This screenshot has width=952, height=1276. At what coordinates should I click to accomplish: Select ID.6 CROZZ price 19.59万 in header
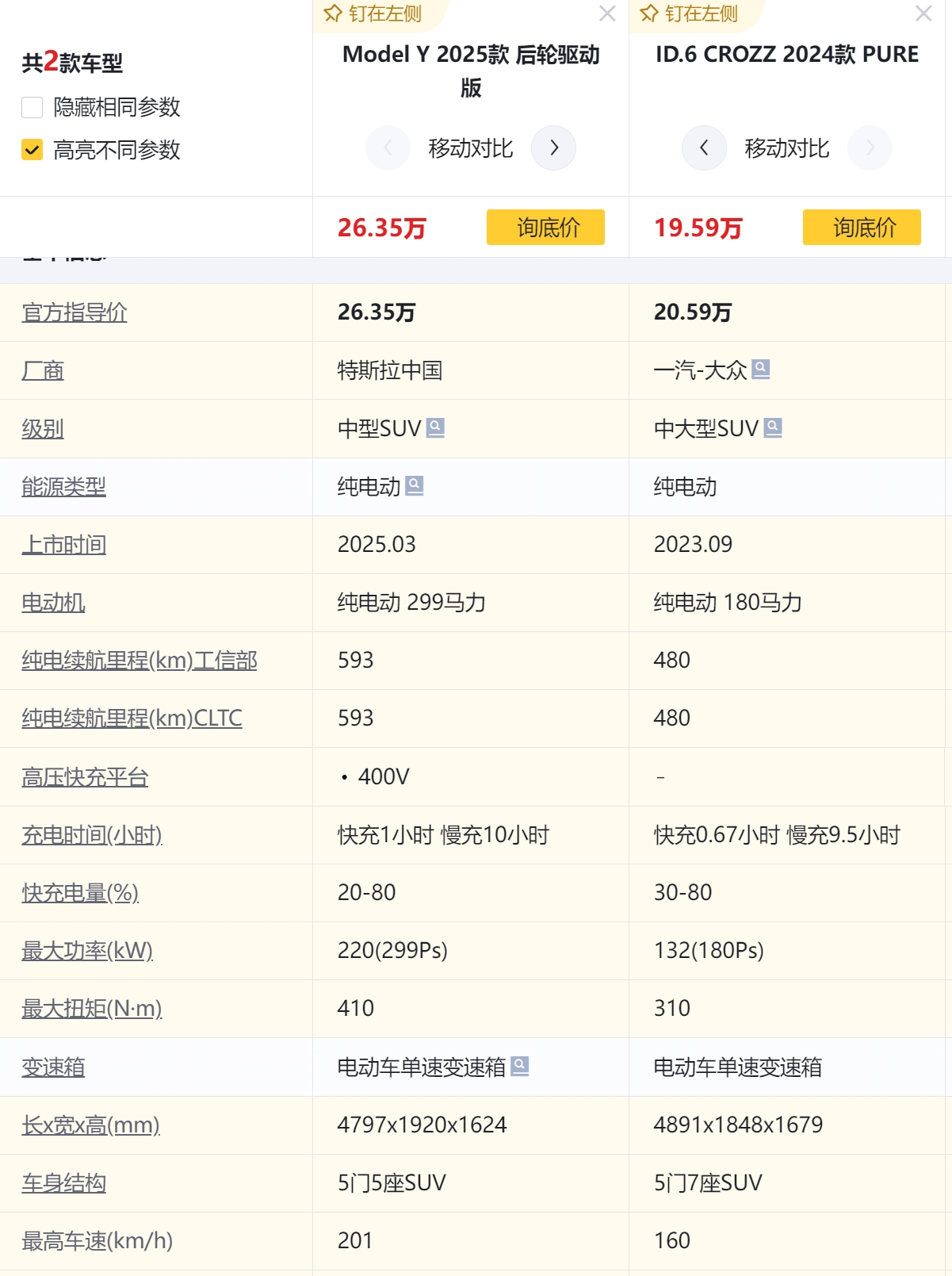698,228
